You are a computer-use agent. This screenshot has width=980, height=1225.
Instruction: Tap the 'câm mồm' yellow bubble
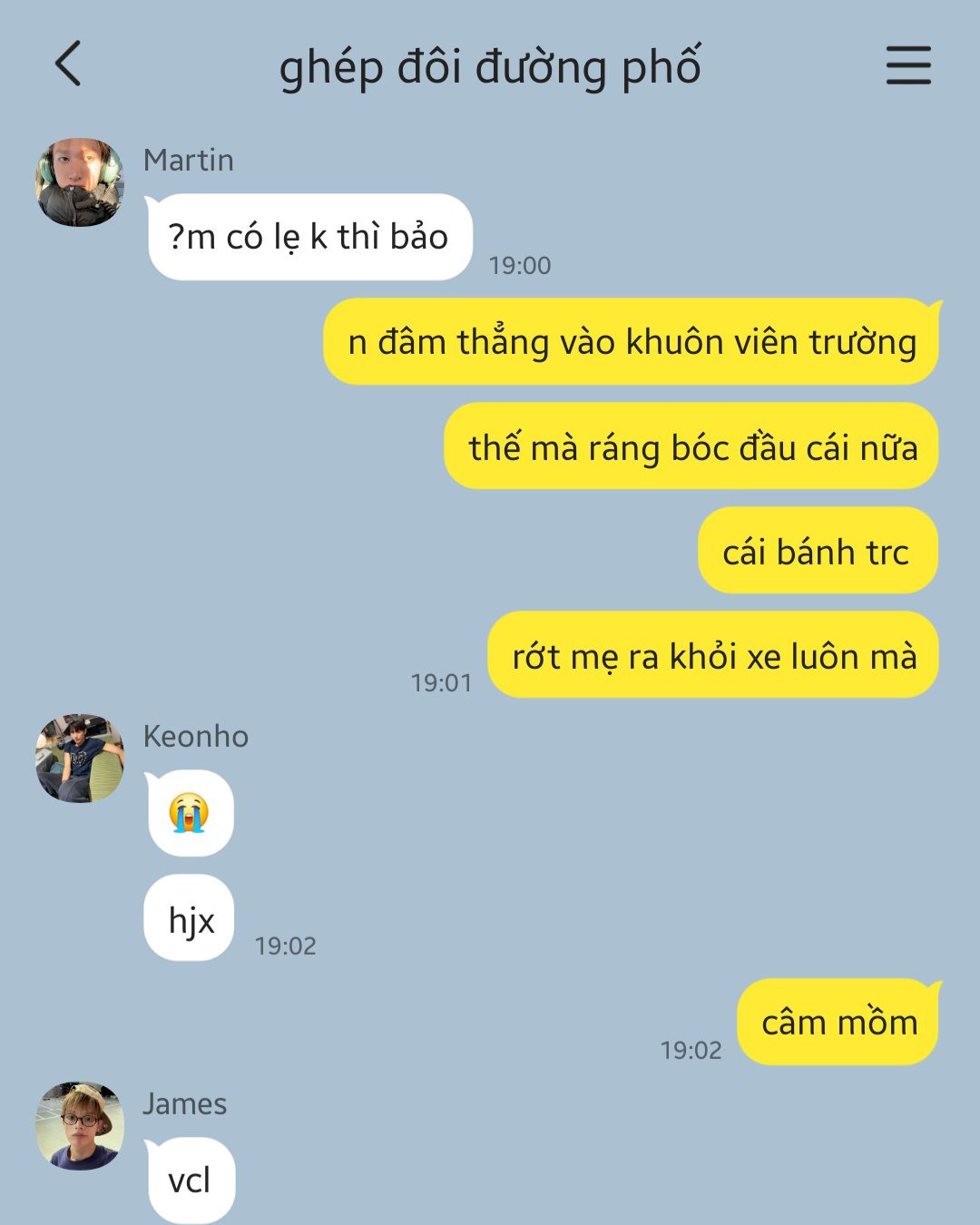tap(838, 1023)
